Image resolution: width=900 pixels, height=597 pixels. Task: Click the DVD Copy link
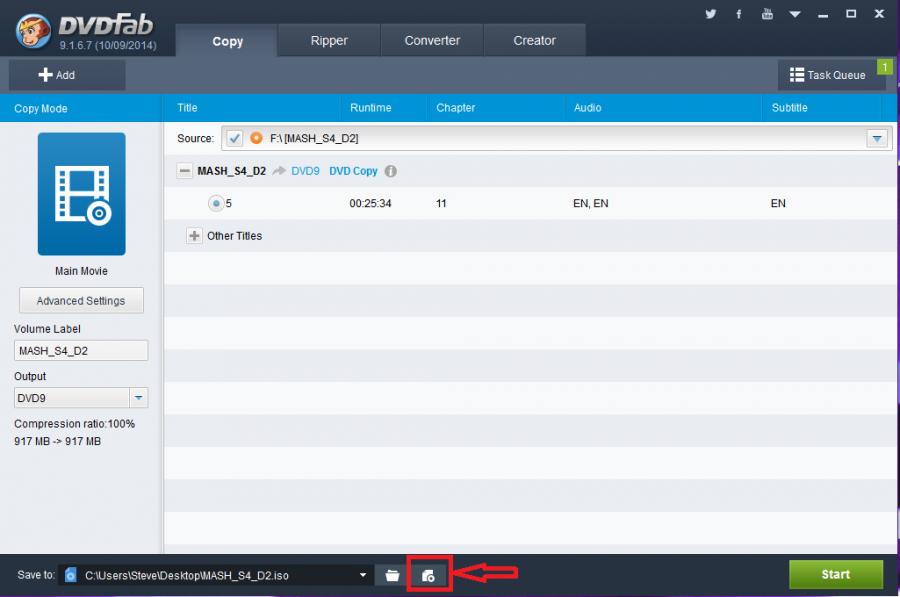click(x=353, y=171)
